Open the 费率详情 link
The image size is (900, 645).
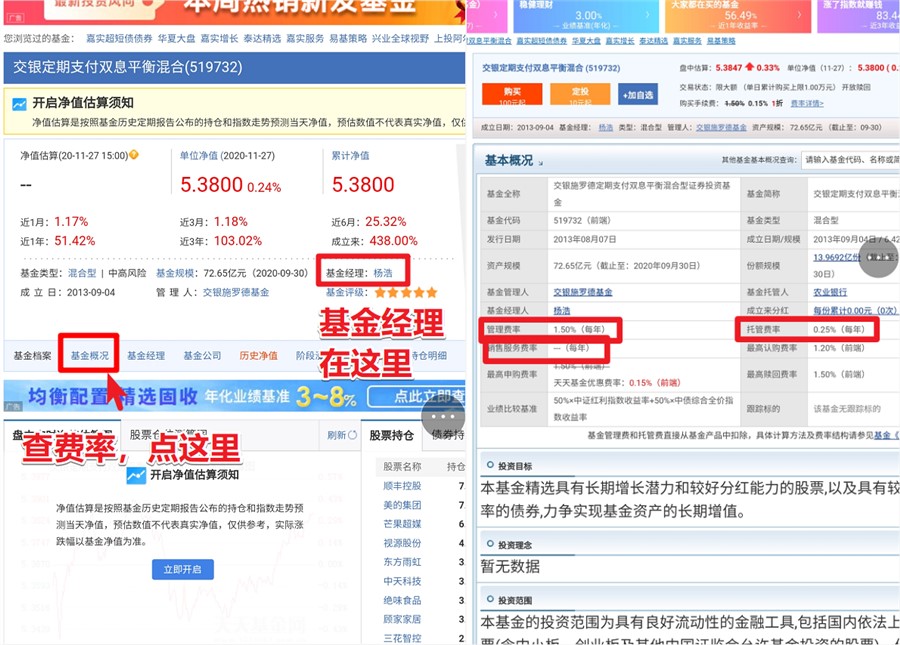click(x=806, y=104)
